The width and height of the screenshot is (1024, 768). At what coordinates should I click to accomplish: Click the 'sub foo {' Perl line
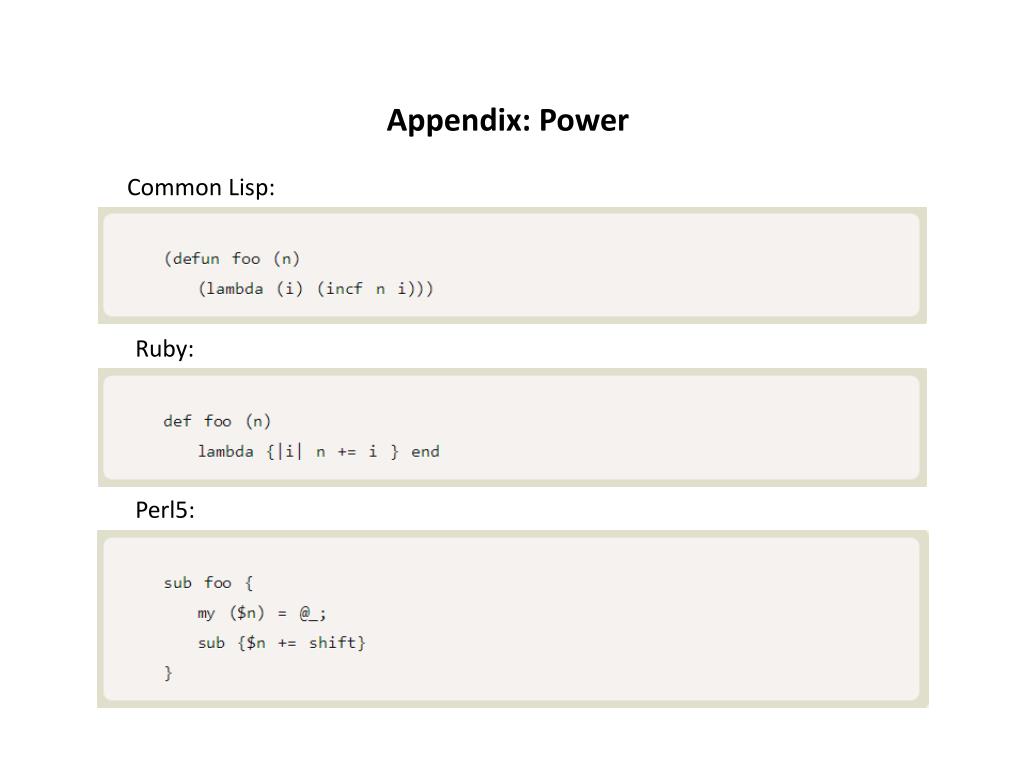(208, 583)
